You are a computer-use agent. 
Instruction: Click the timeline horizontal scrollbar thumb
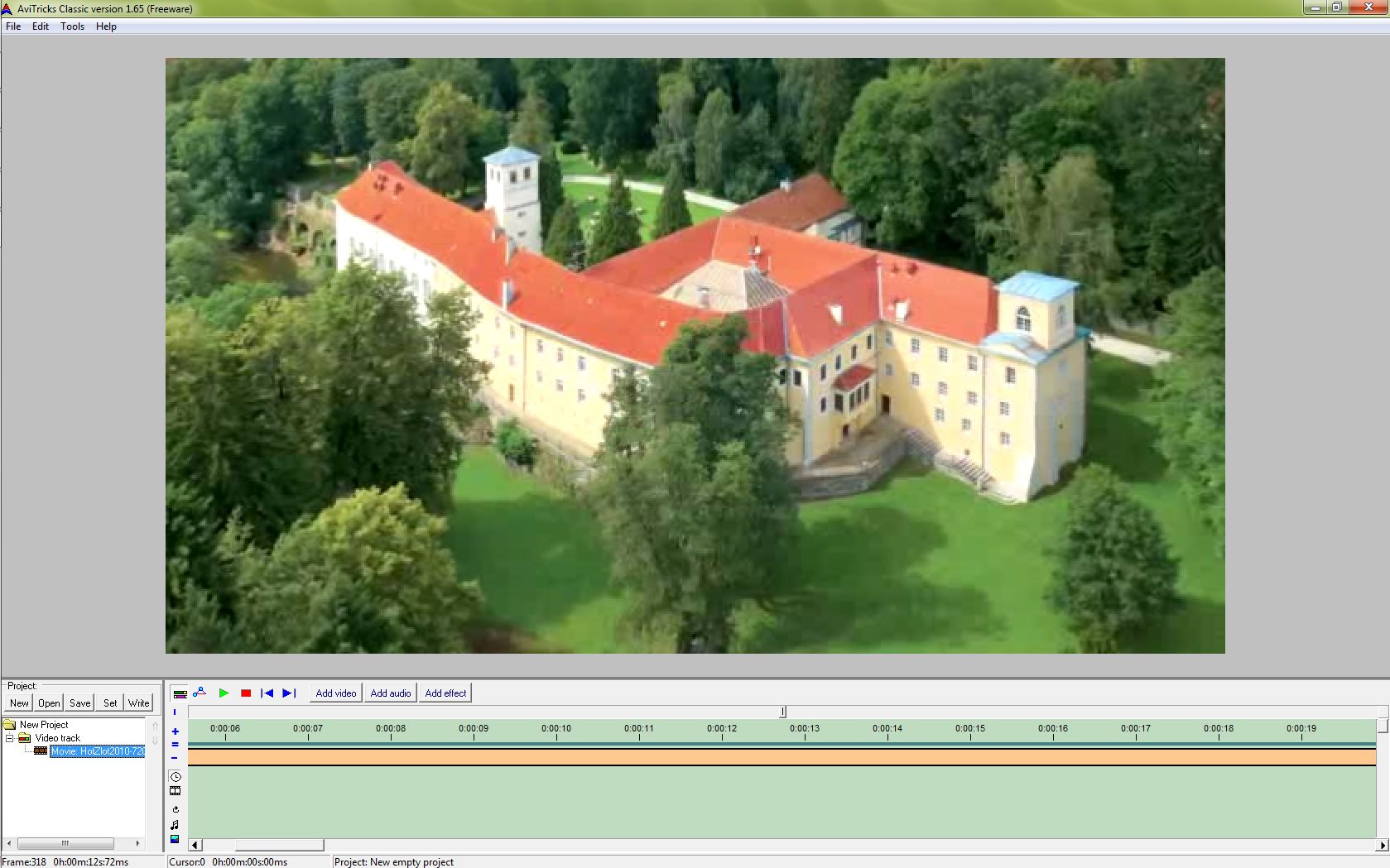pyautogui.click(x=279, y=845)
